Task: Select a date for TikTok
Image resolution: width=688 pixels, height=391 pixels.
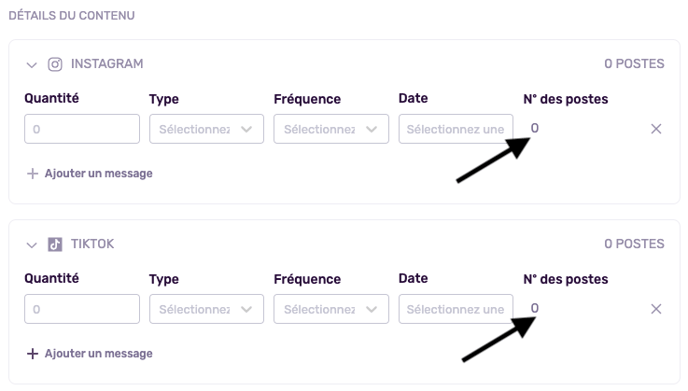Action: tap(455, 309)
